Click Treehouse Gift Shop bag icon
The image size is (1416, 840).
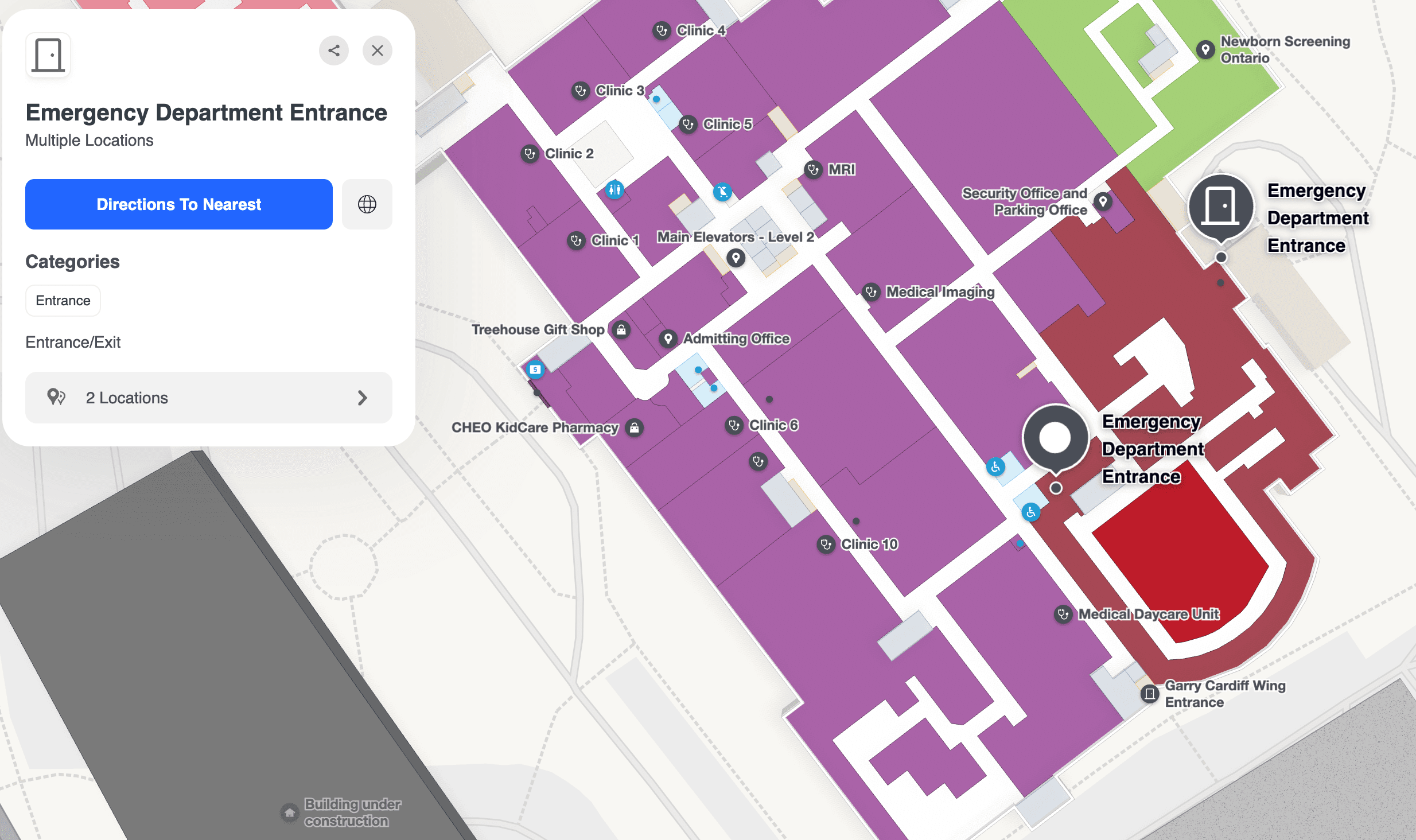point(621,330)
